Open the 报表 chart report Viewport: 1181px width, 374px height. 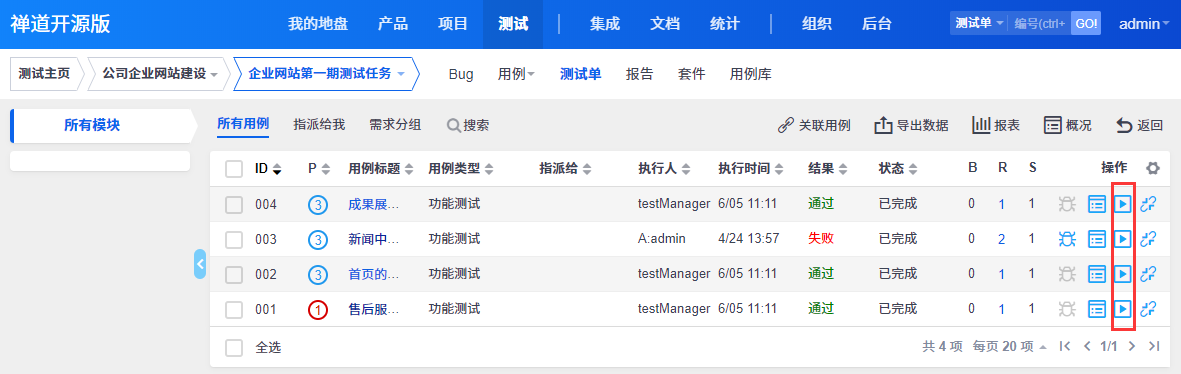click(996, 125)
